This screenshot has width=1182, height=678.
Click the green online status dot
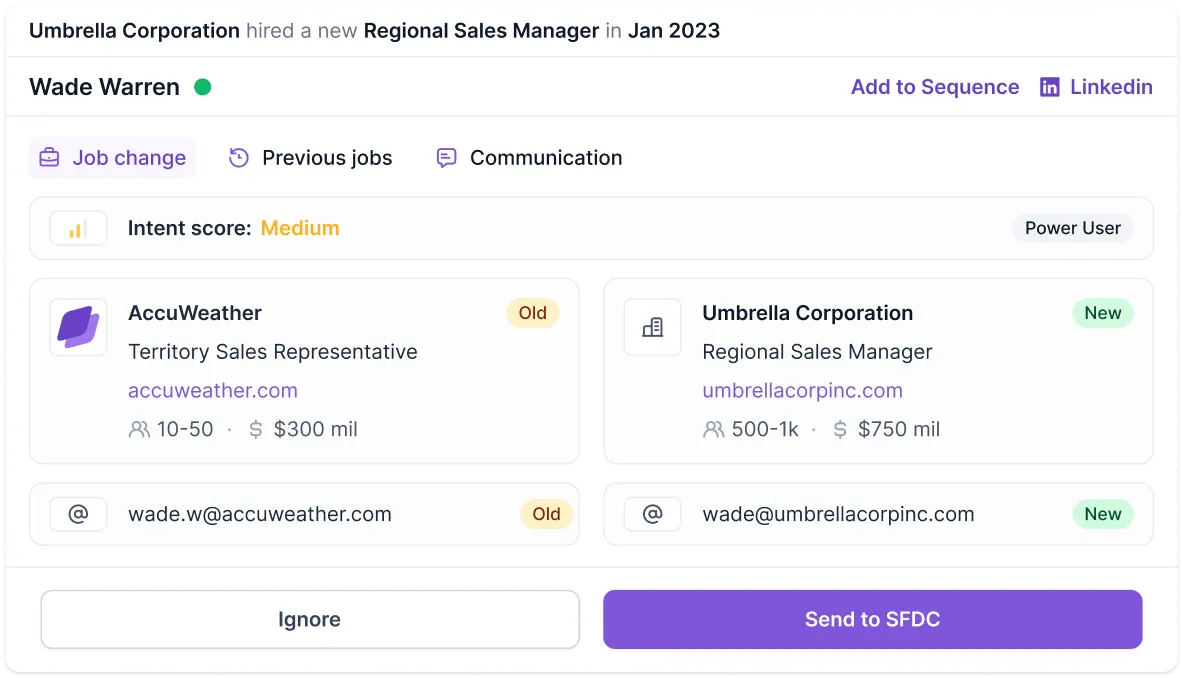[203, 87]
